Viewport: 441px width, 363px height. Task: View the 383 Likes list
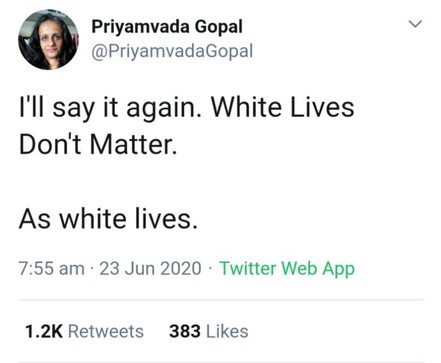tap(209, 331)
